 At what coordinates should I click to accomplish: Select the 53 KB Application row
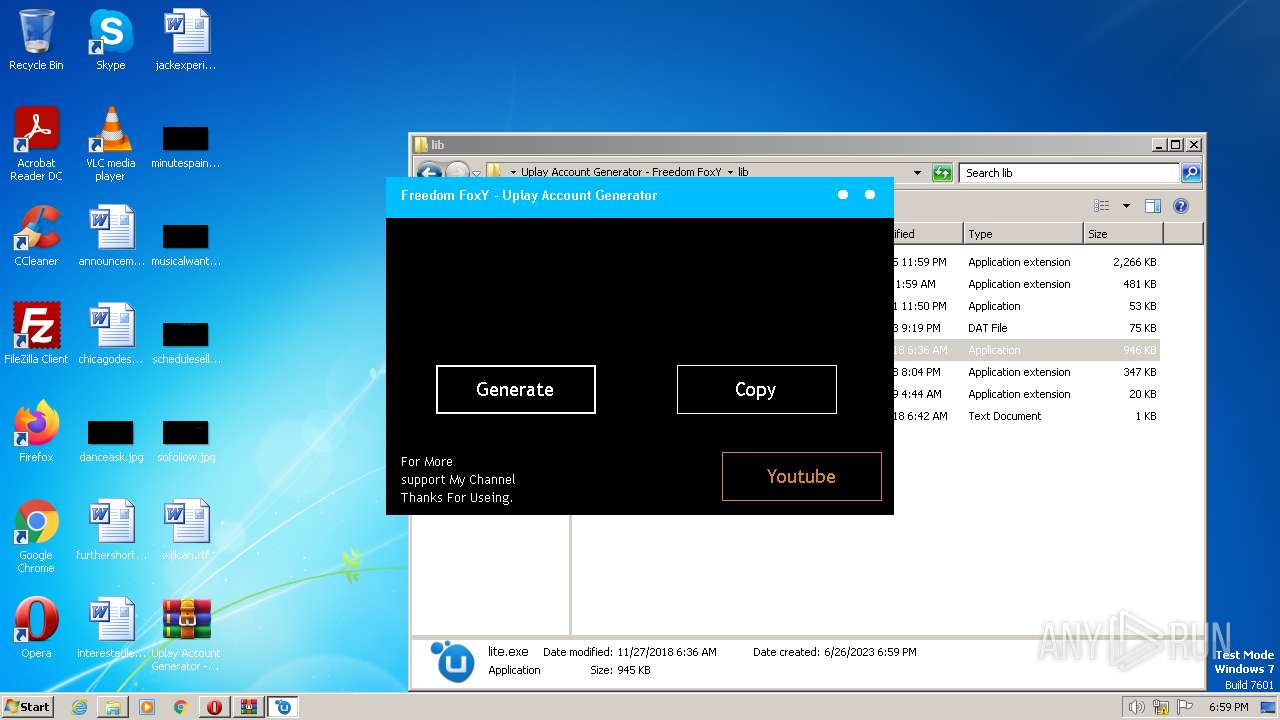click(x=1026, y=306)
